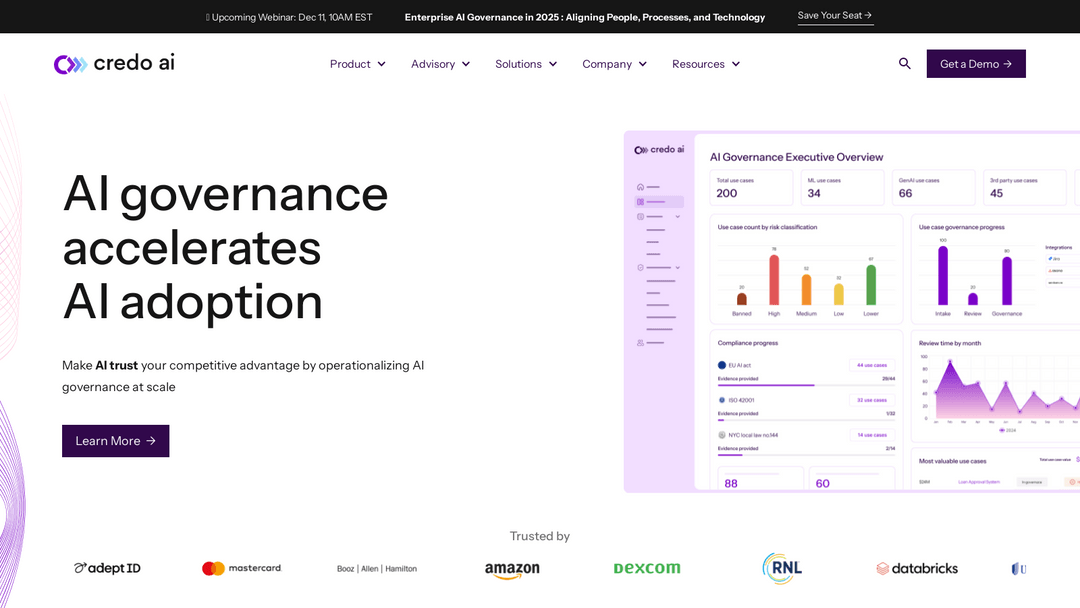Click the score value 60 card
The width and height of the screenshot is (1080, 608).
click(851, 479)
